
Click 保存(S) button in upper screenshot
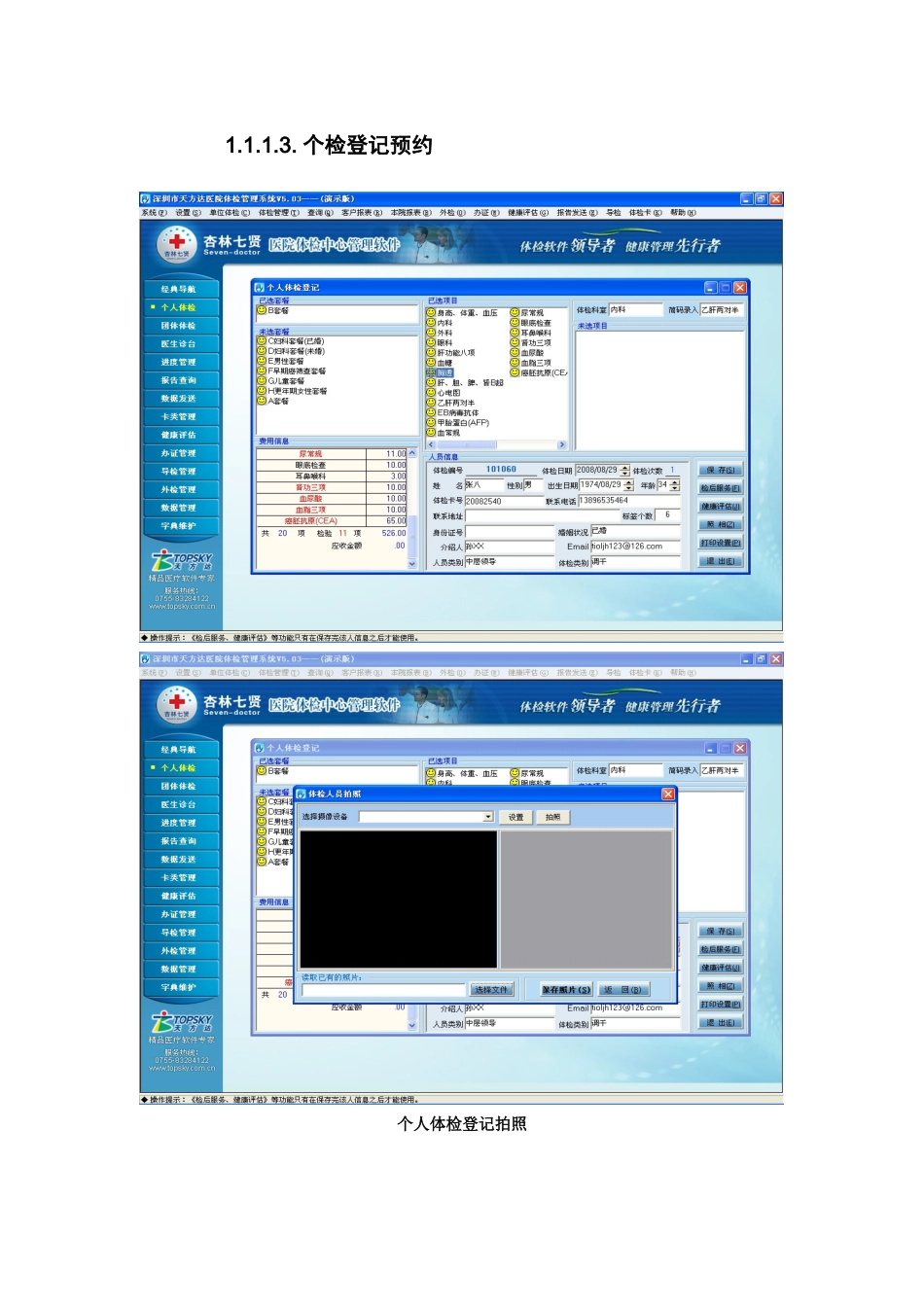pos(721,471)
